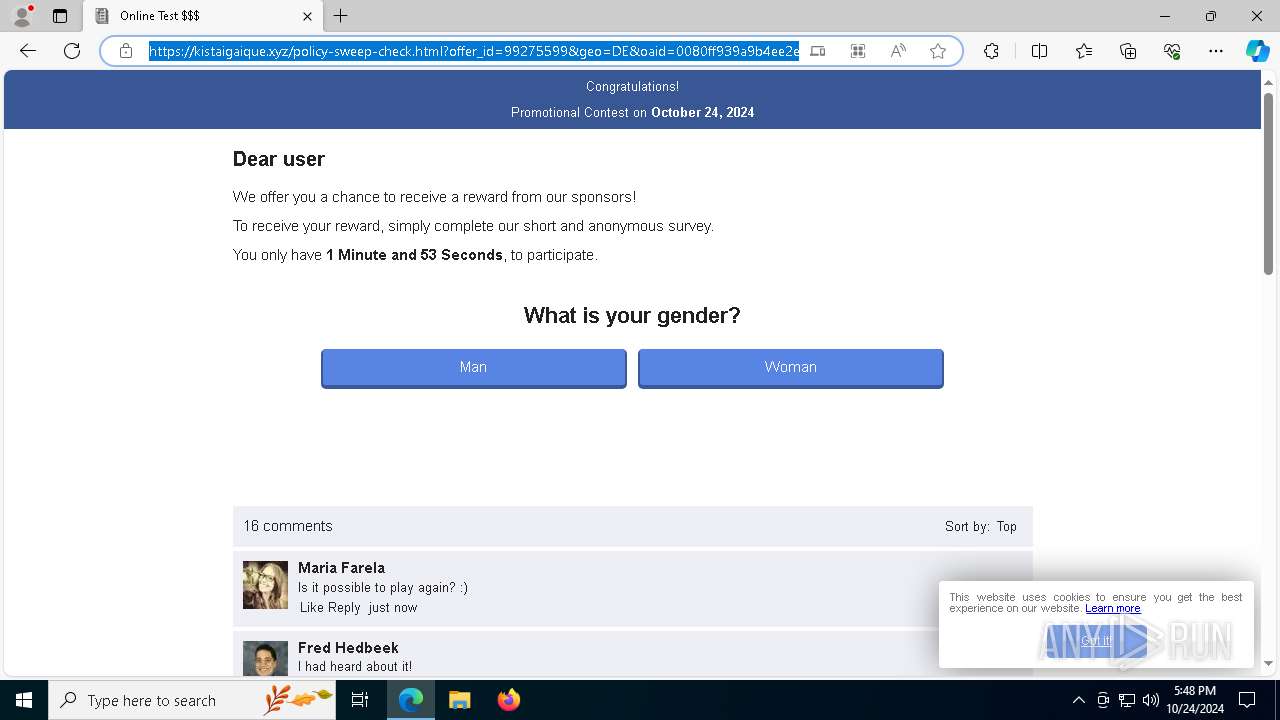Open the profile icon in the title bar
This screenshot has height=720, width=1280.
pyautogui.click(x=22, y=16)
